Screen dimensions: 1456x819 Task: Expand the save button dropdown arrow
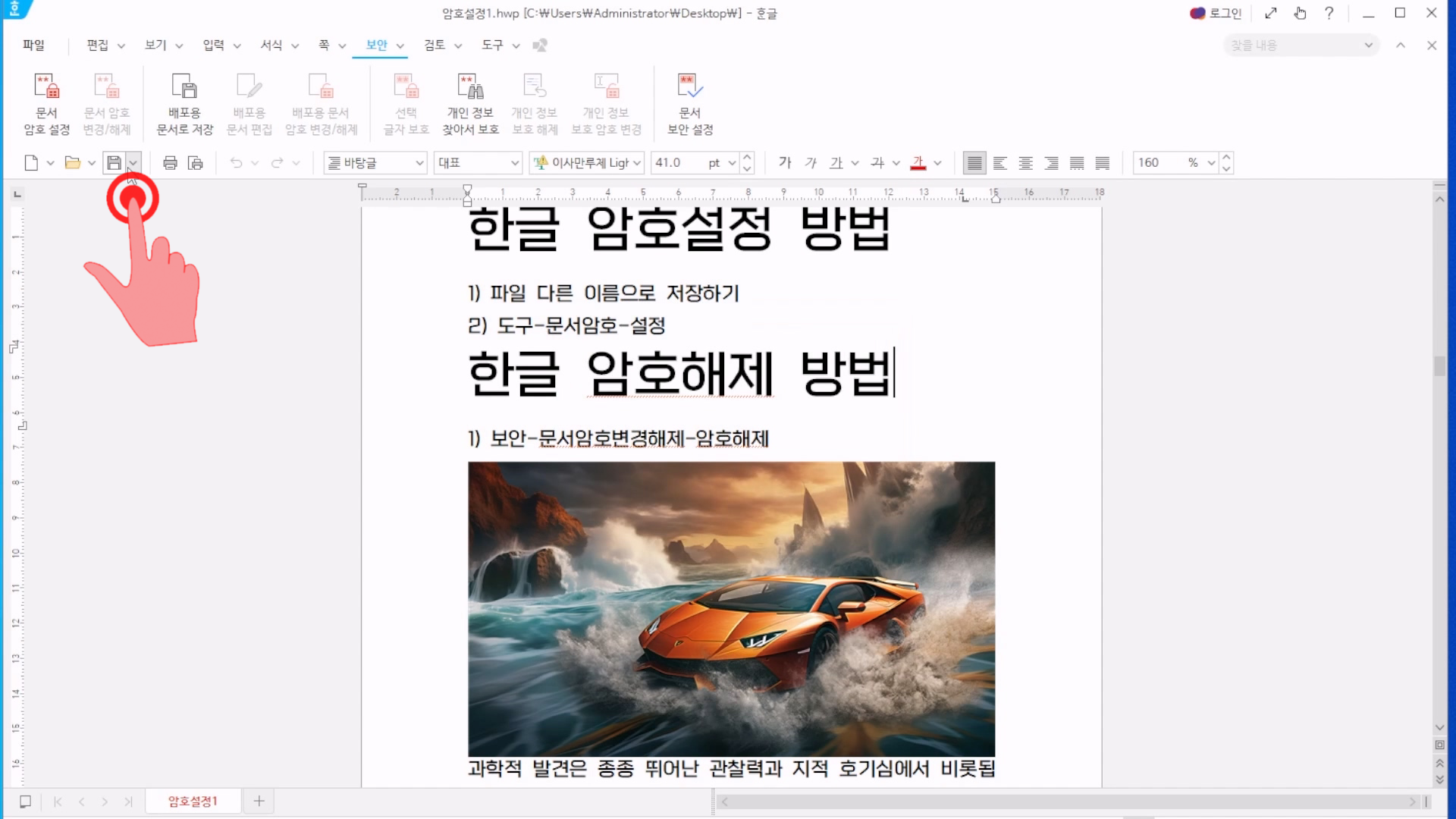133,163
